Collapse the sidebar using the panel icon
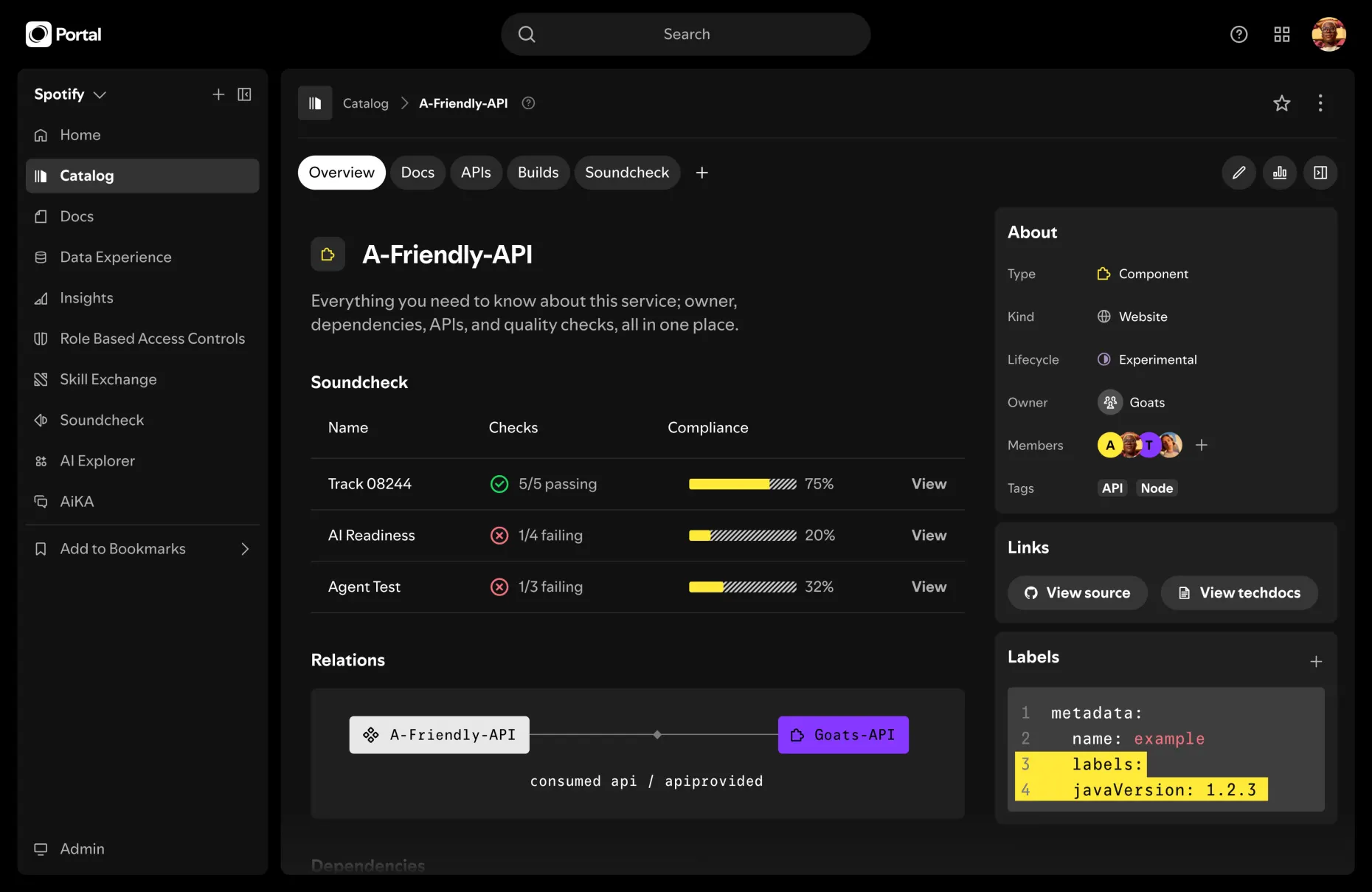 245,94
